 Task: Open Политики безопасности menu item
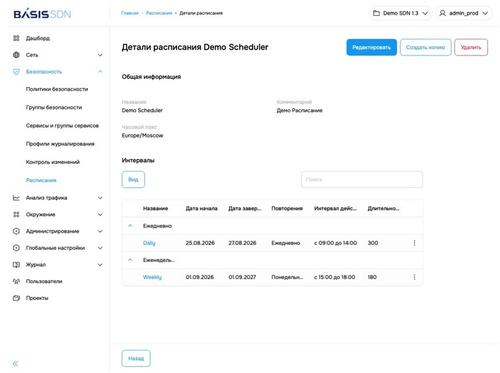(57, 89)
